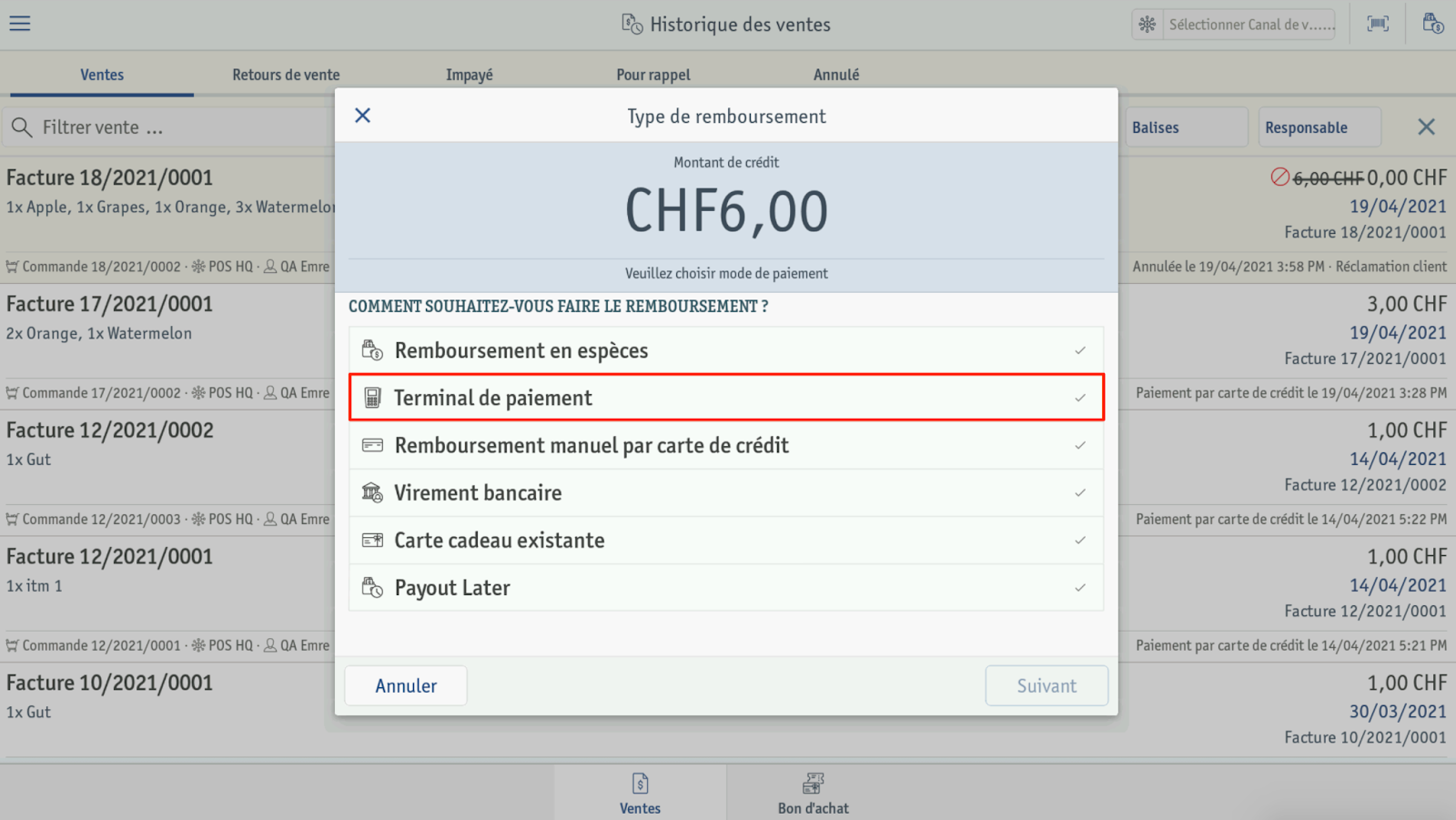The width and height of the screenshot is (1456, 820).
Task: Open the hamburger menu icon
Action: 20,24
